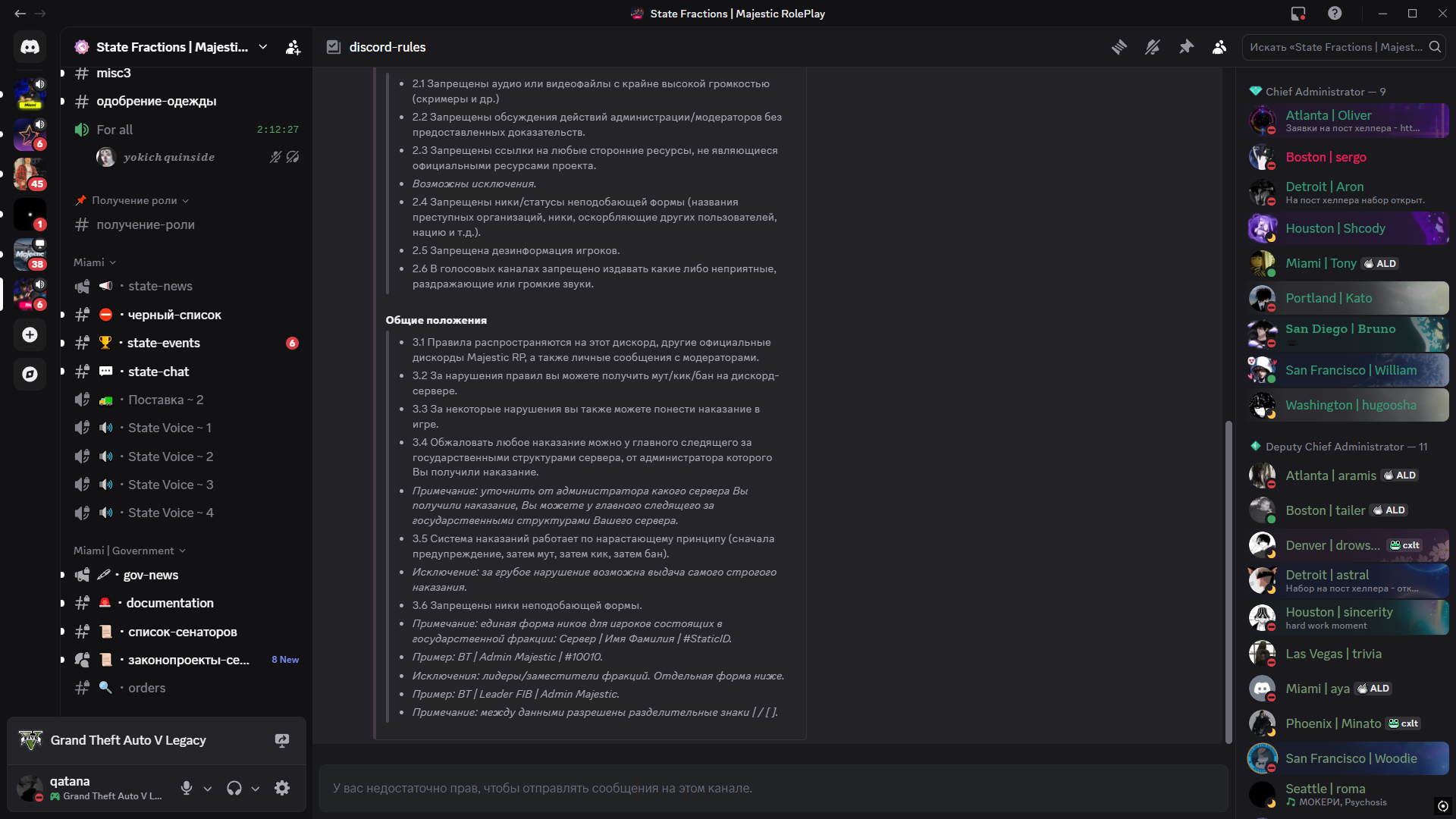Open pinned messages

click(x=1186, y=47)
